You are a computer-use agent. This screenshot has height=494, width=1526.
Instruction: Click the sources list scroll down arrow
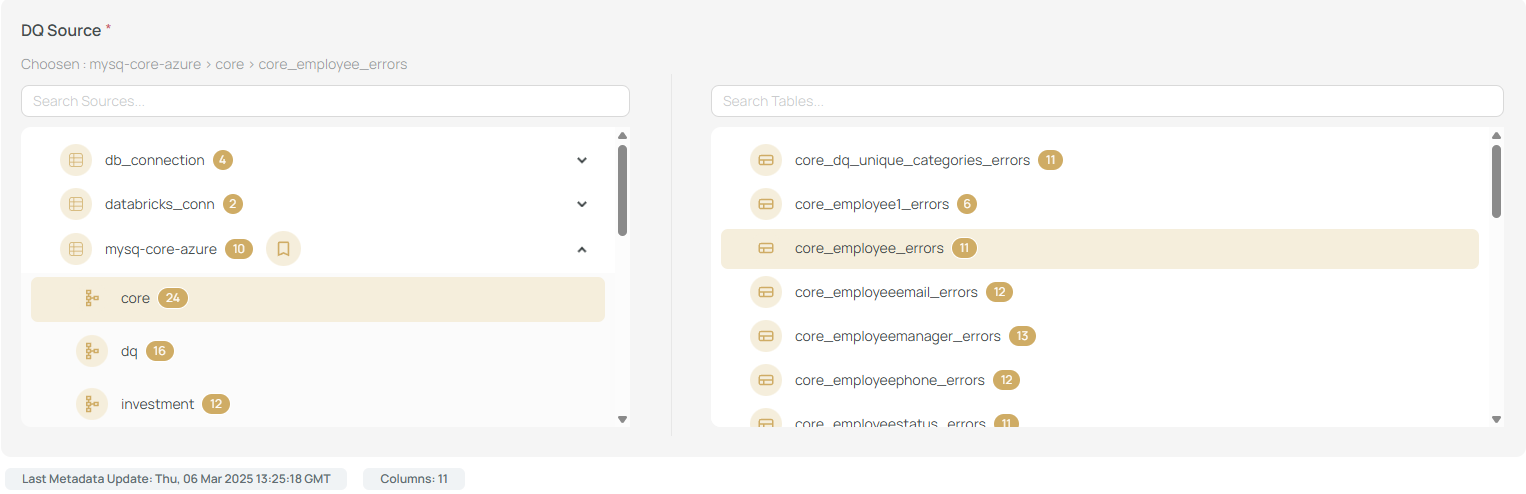point(622,420)
